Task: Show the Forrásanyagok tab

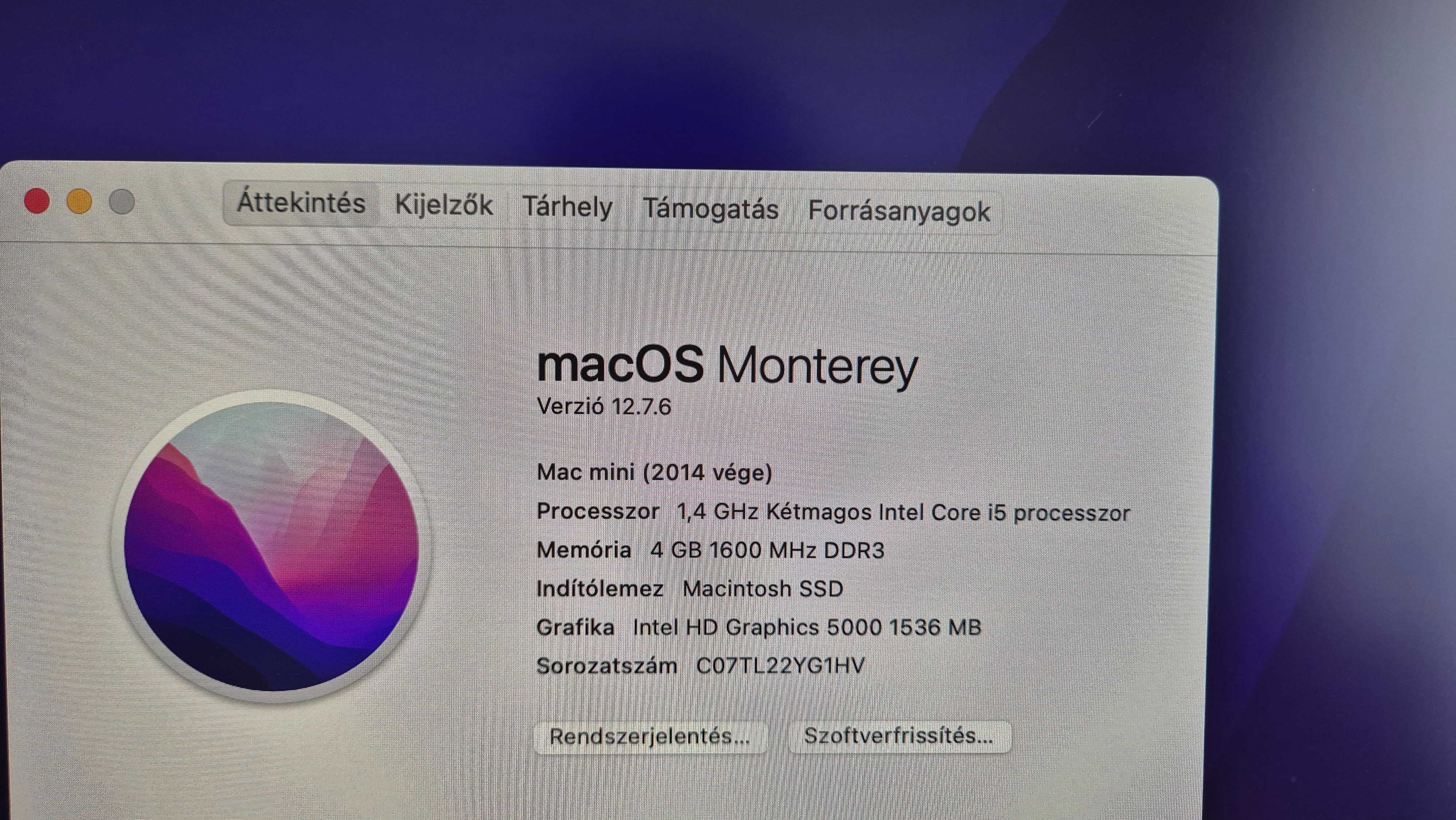Action: 899,212
